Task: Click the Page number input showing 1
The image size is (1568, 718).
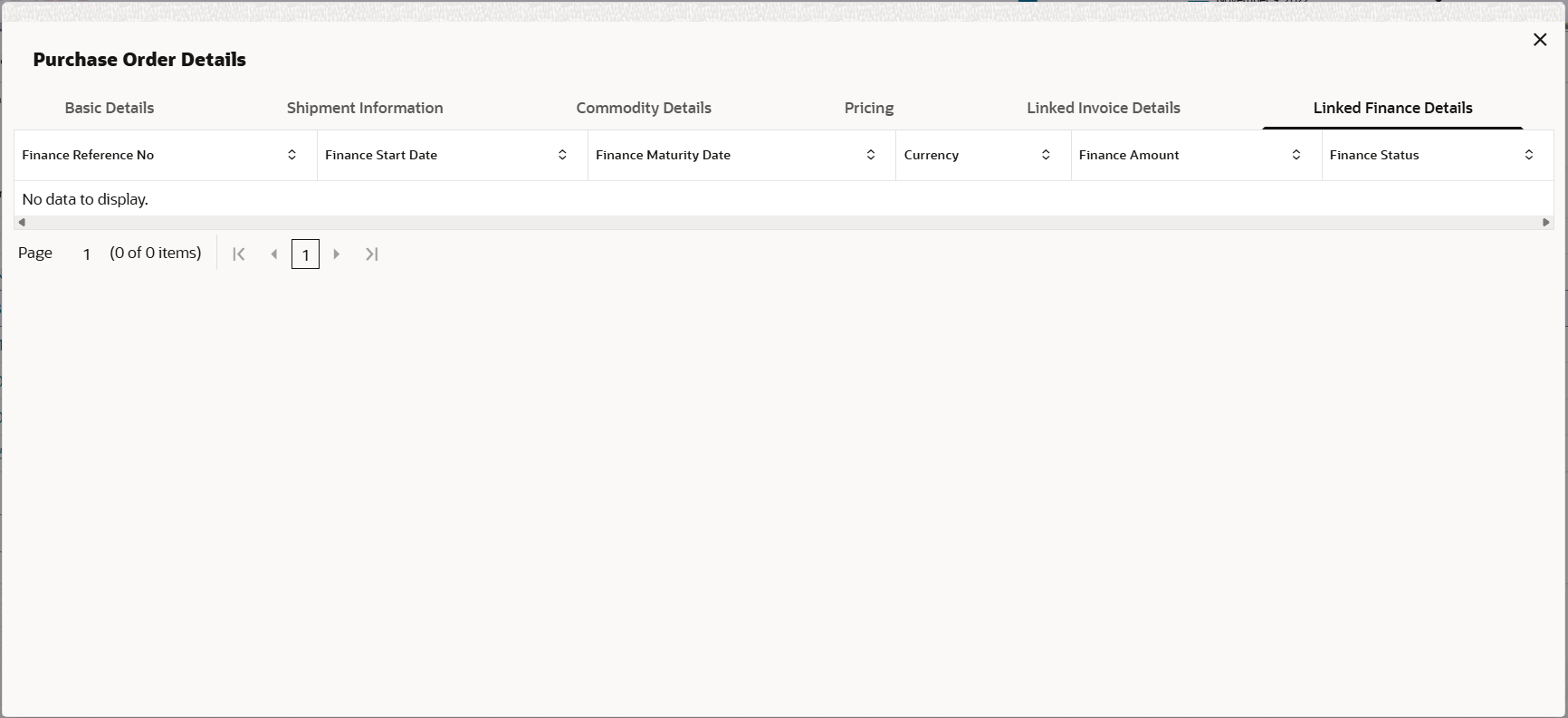Action: click(x=87, y=254)
